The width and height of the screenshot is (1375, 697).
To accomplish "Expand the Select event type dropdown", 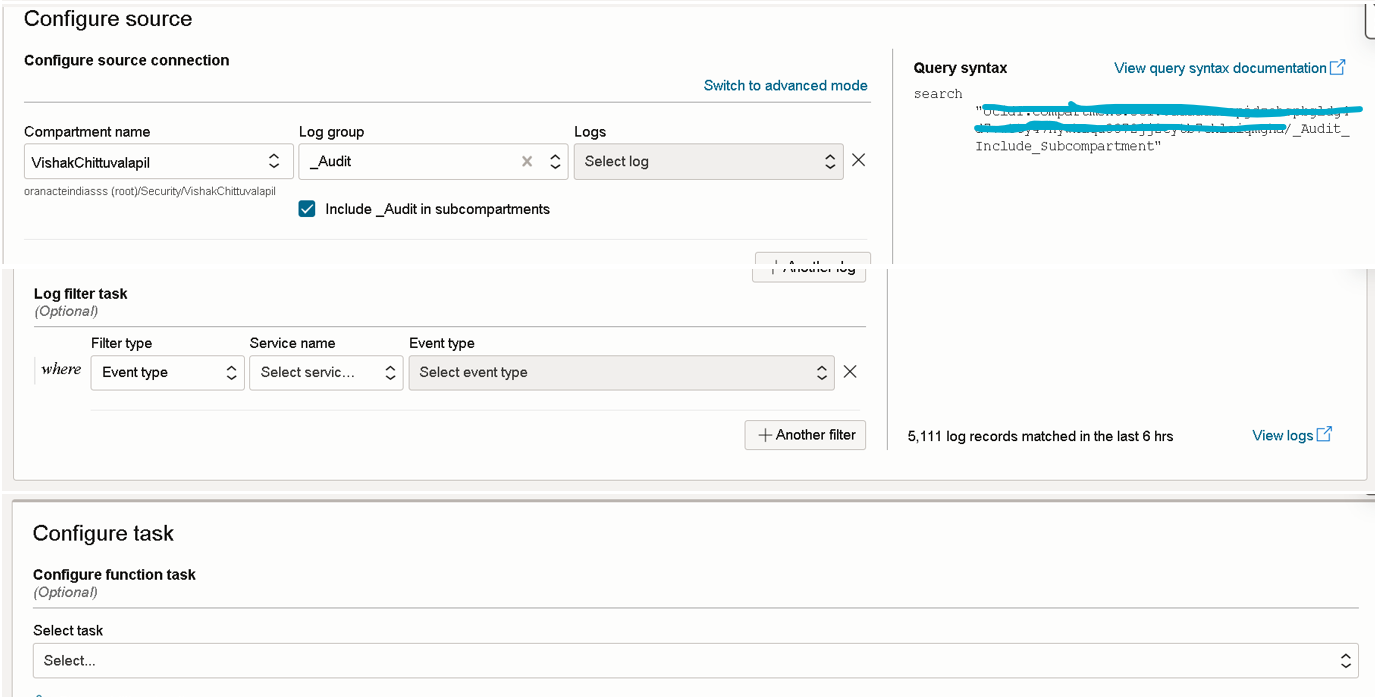I will pos(622,372).
